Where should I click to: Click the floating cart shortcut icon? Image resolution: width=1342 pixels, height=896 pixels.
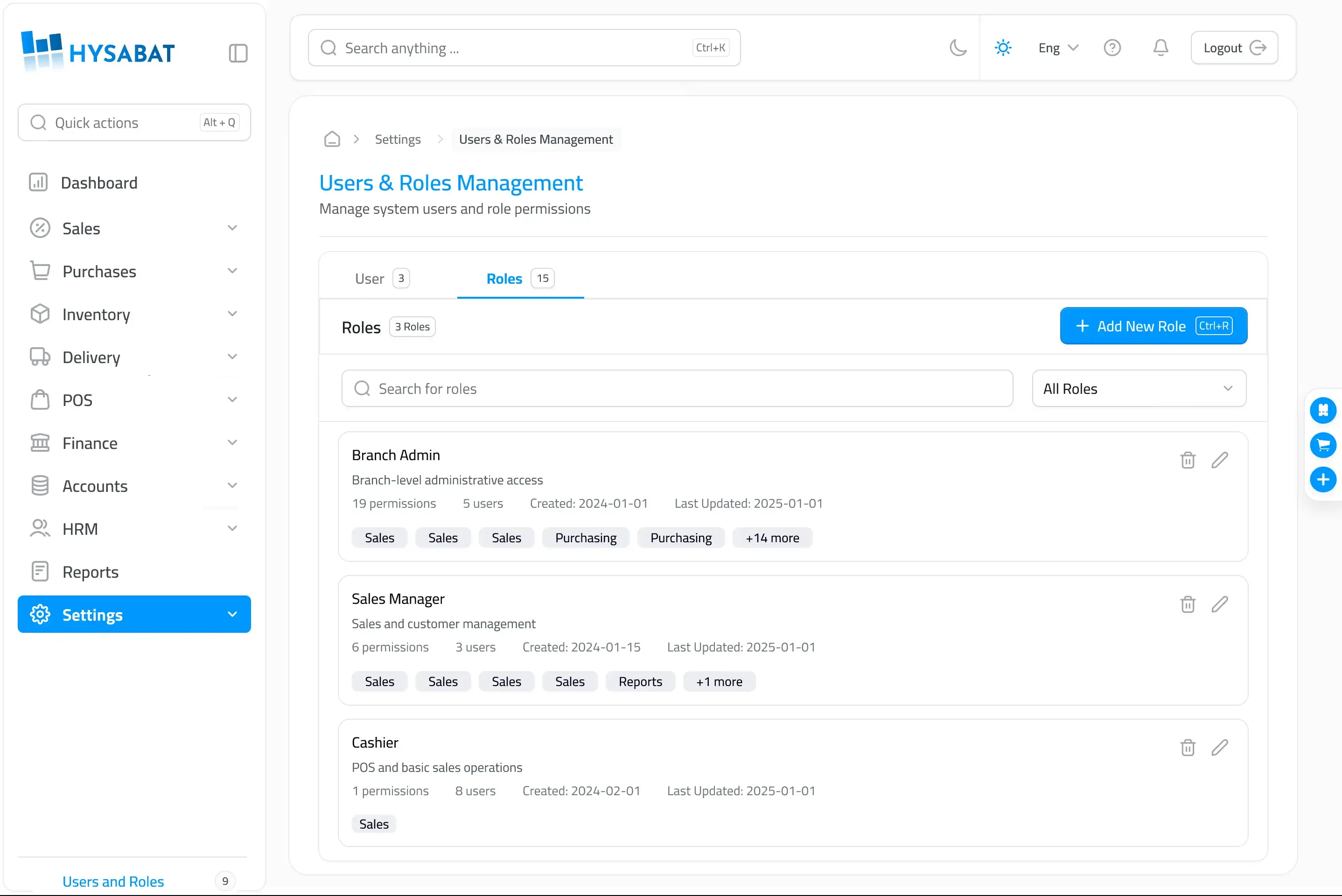[x=1323, y=445]
